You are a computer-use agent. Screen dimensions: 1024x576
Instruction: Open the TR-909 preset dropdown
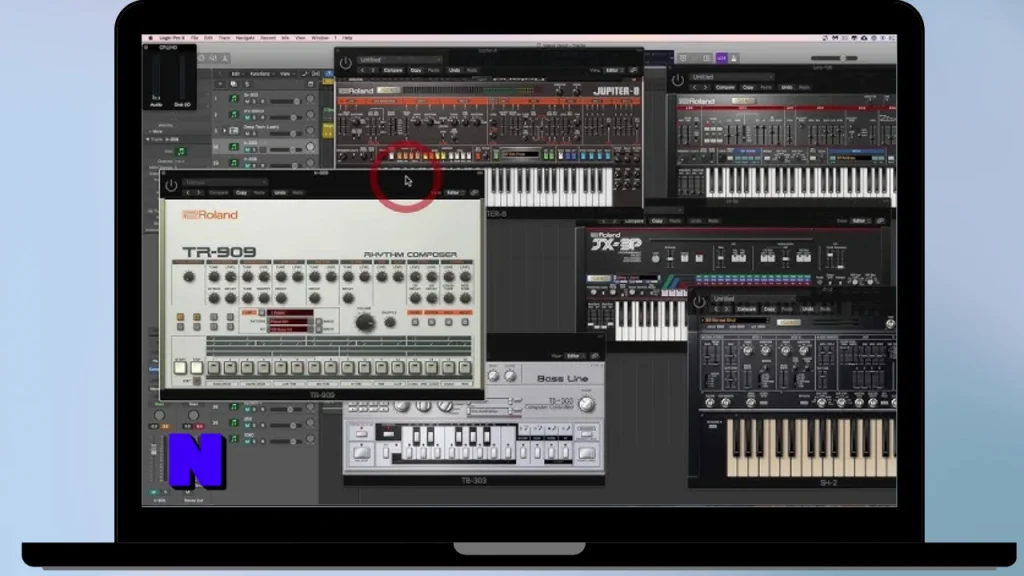point(225,182)
